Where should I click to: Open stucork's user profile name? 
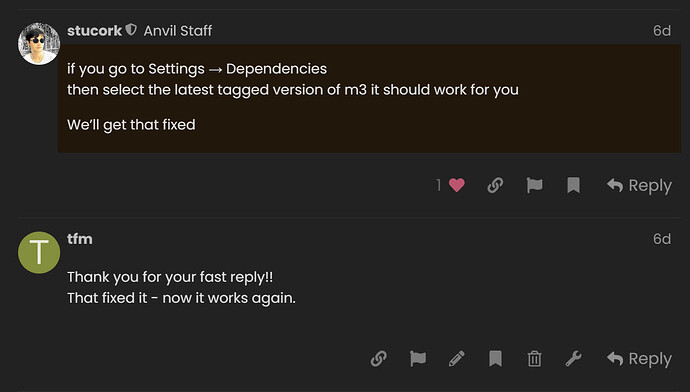pyautogui.click(x=94, y=31)
